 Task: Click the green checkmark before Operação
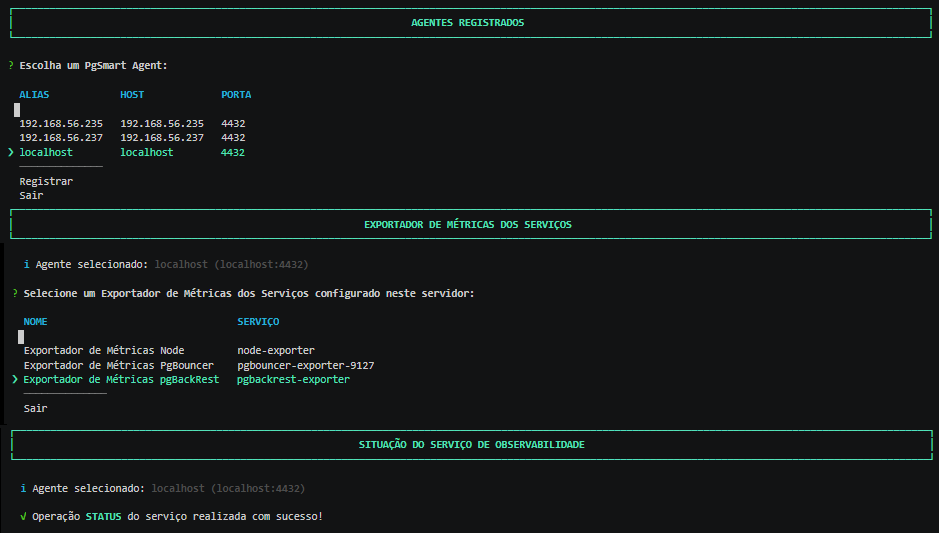pyautogui.click(x=23, y=516)
